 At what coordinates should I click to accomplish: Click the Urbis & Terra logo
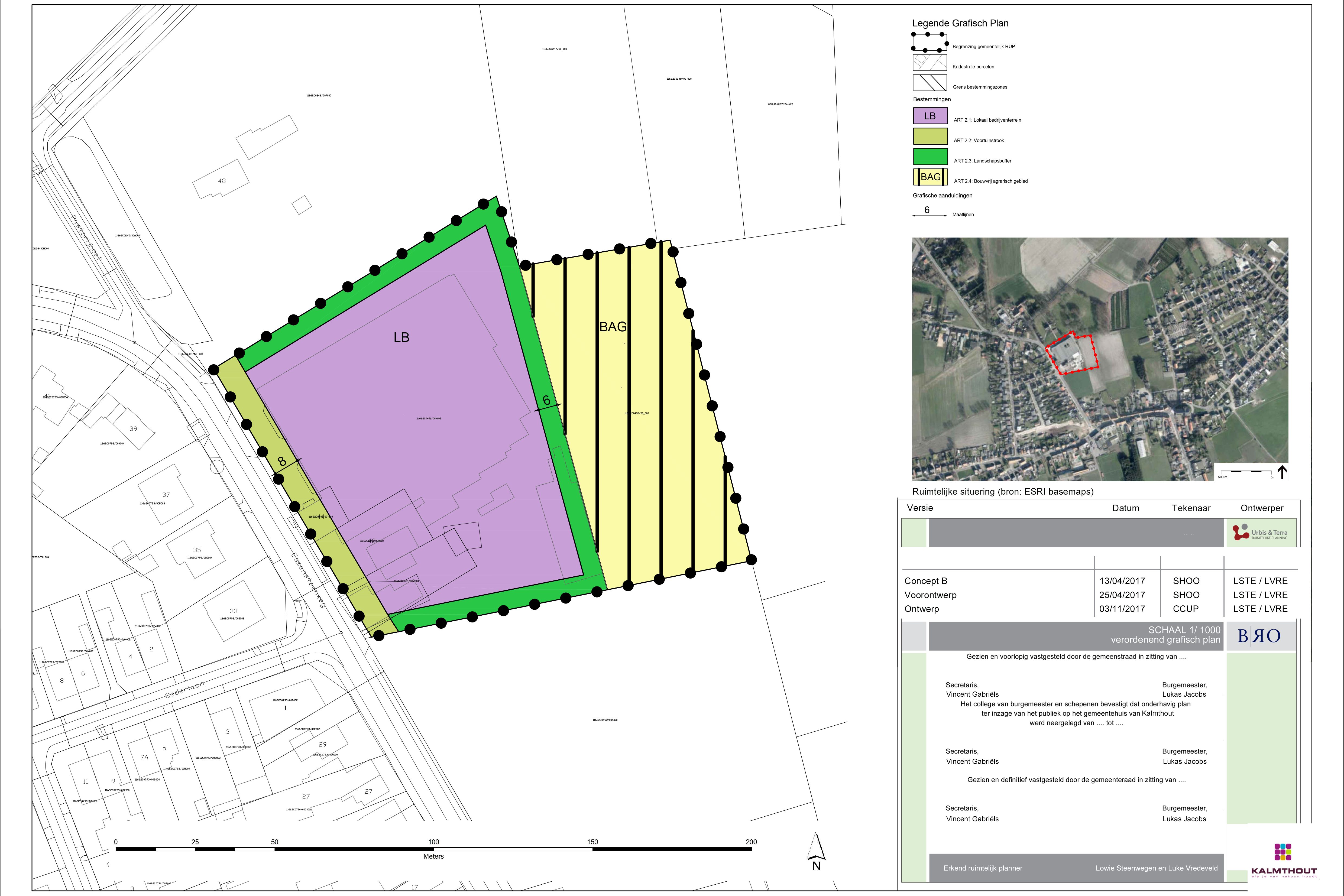point(1260,533)
